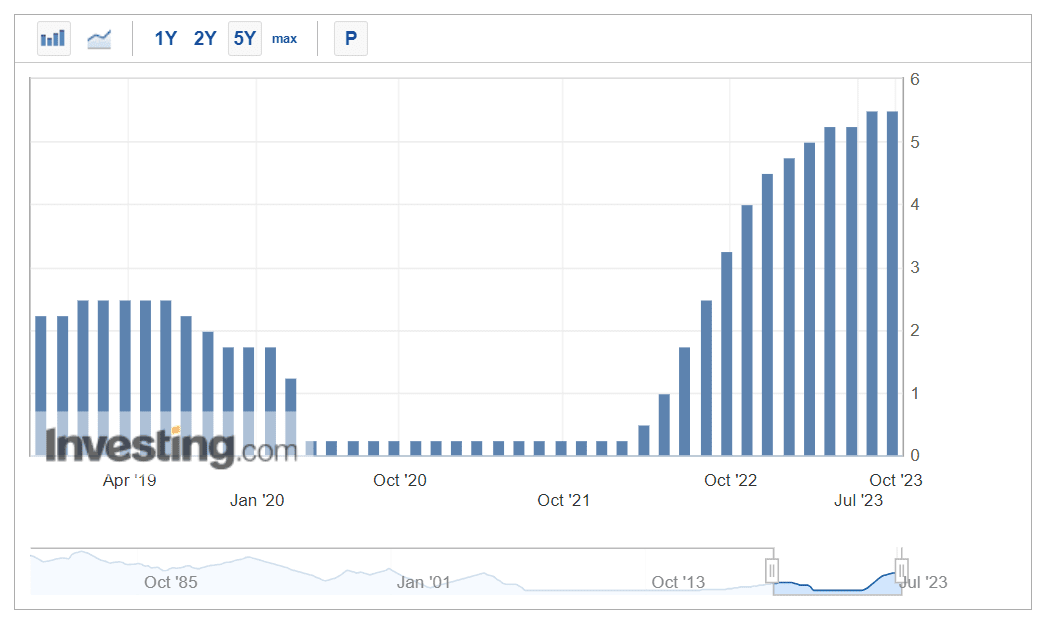The image size is (1044, 622).
Task: Click the P button in toolbar
Action: (x=350, y=39)
